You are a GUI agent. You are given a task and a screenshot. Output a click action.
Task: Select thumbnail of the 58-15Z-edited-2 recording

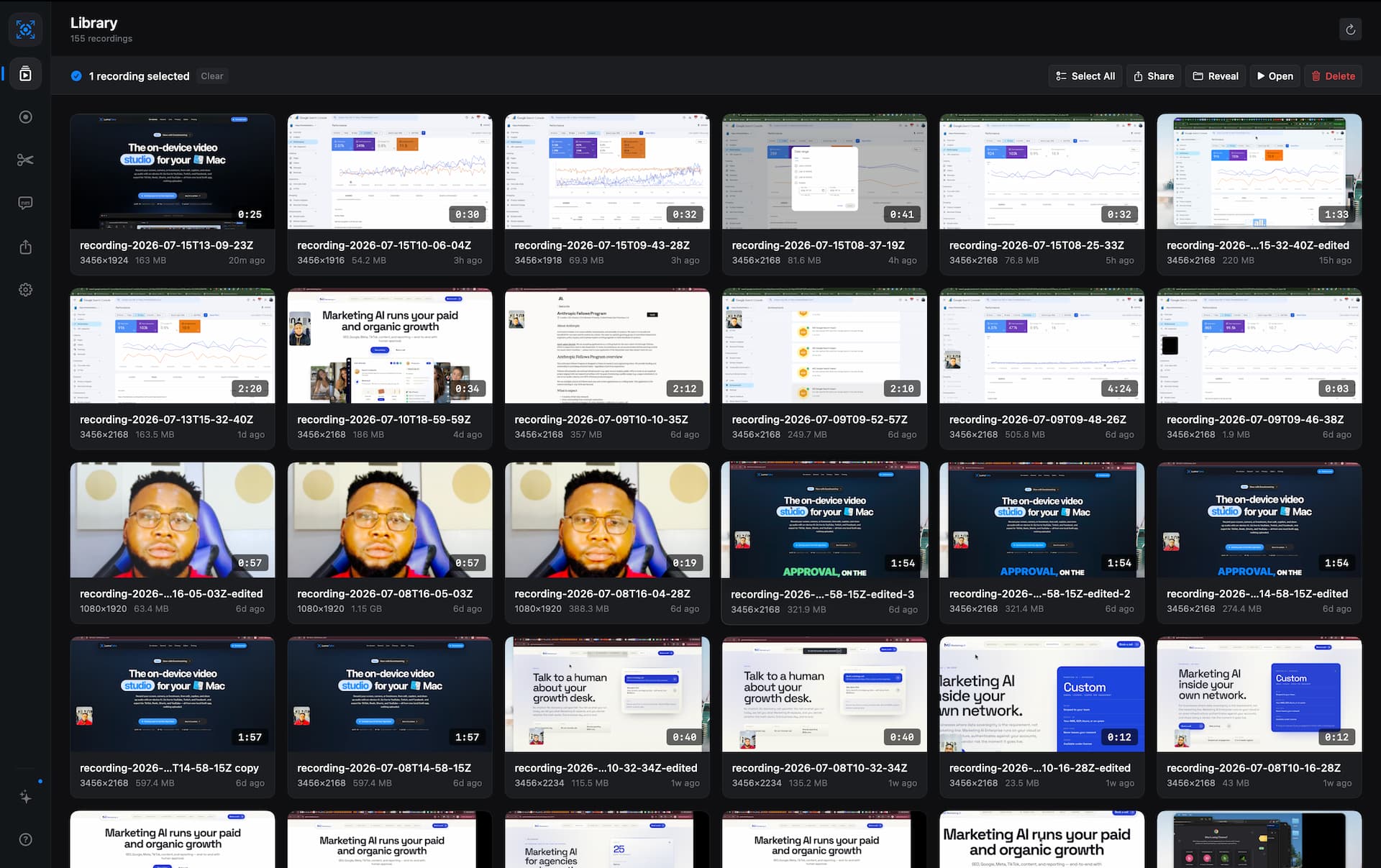coord(1042,520)
